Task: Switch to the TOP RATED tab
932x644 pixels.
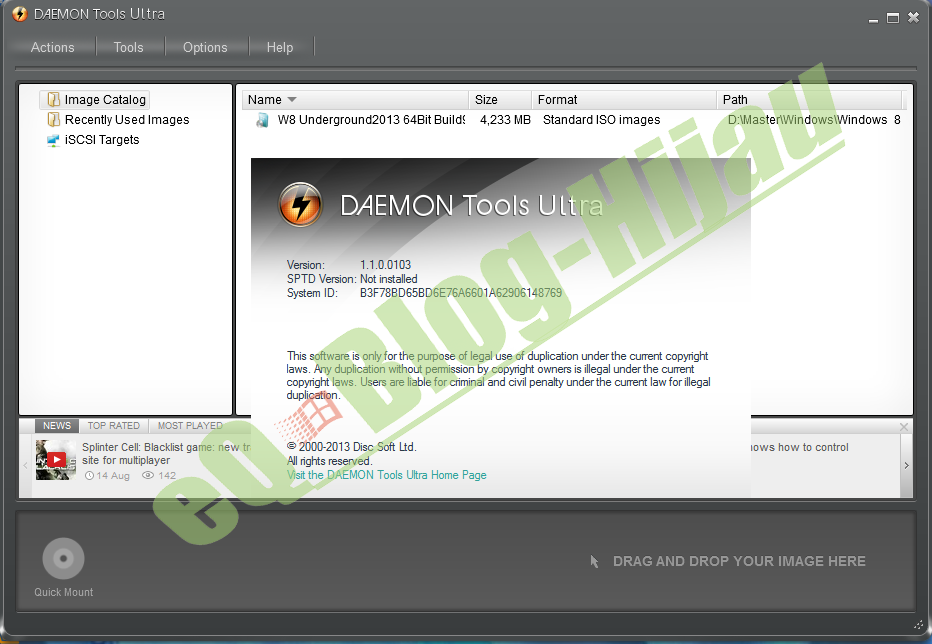Action: coord(113,425)
